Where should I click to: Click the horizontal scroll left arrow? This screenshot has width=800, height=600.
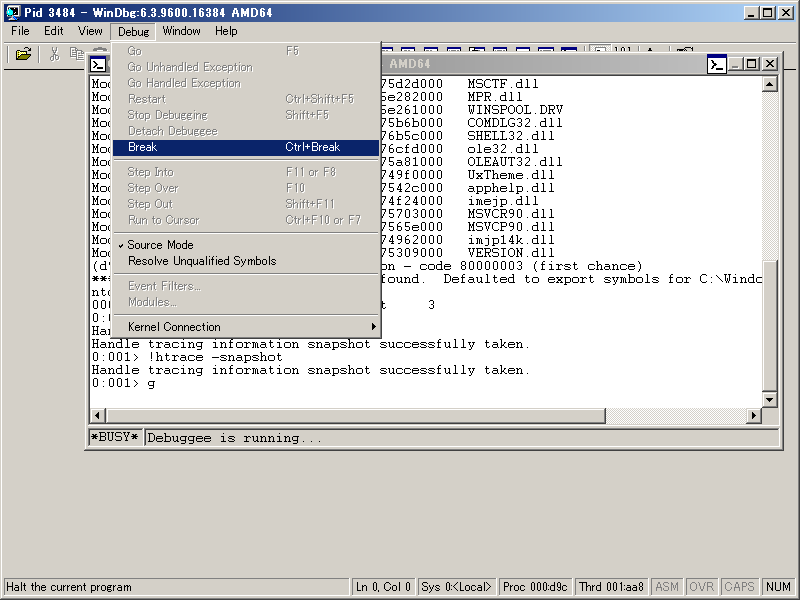tap(98, 416)
